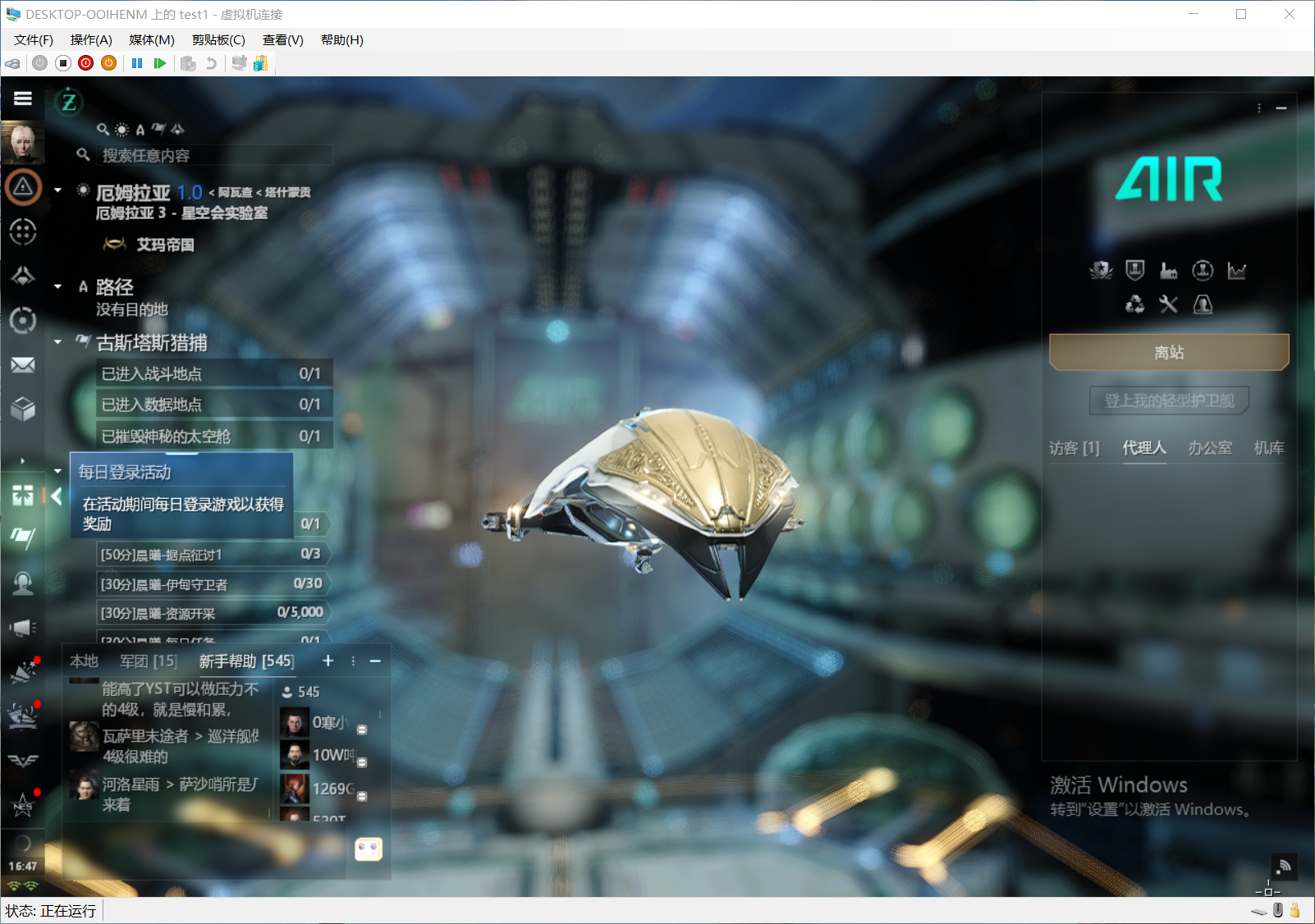Select [30分]晨曦-资源开采 task row
Screen dimensions: 1315x924
point(213,613)
